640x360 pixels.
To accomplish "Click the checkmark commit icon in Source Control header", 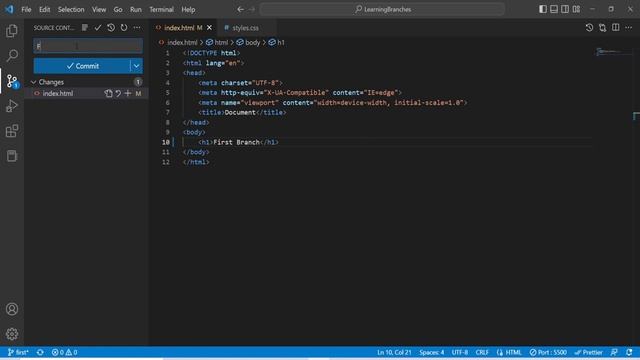I will tap(98, 27).
